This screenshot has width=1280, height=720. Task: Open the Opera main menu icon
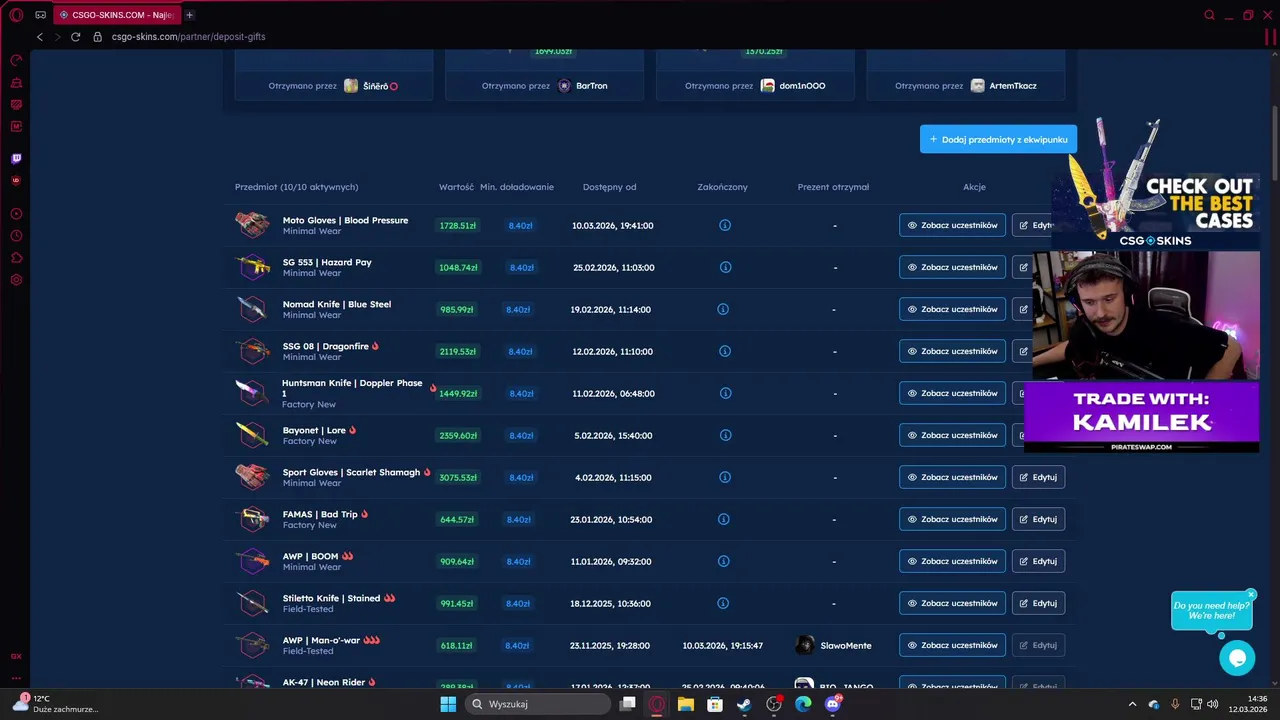point(16,15)
